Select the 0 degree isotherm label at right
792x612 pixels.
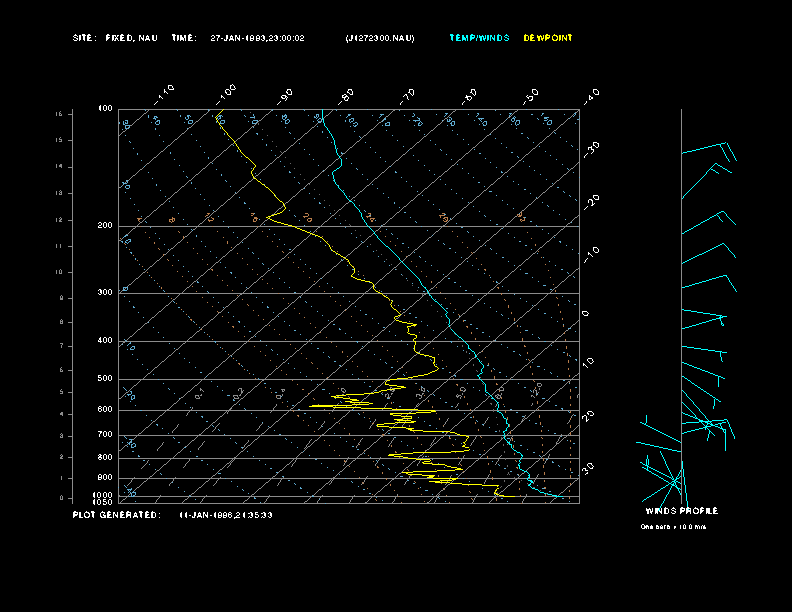pos(586,313)
